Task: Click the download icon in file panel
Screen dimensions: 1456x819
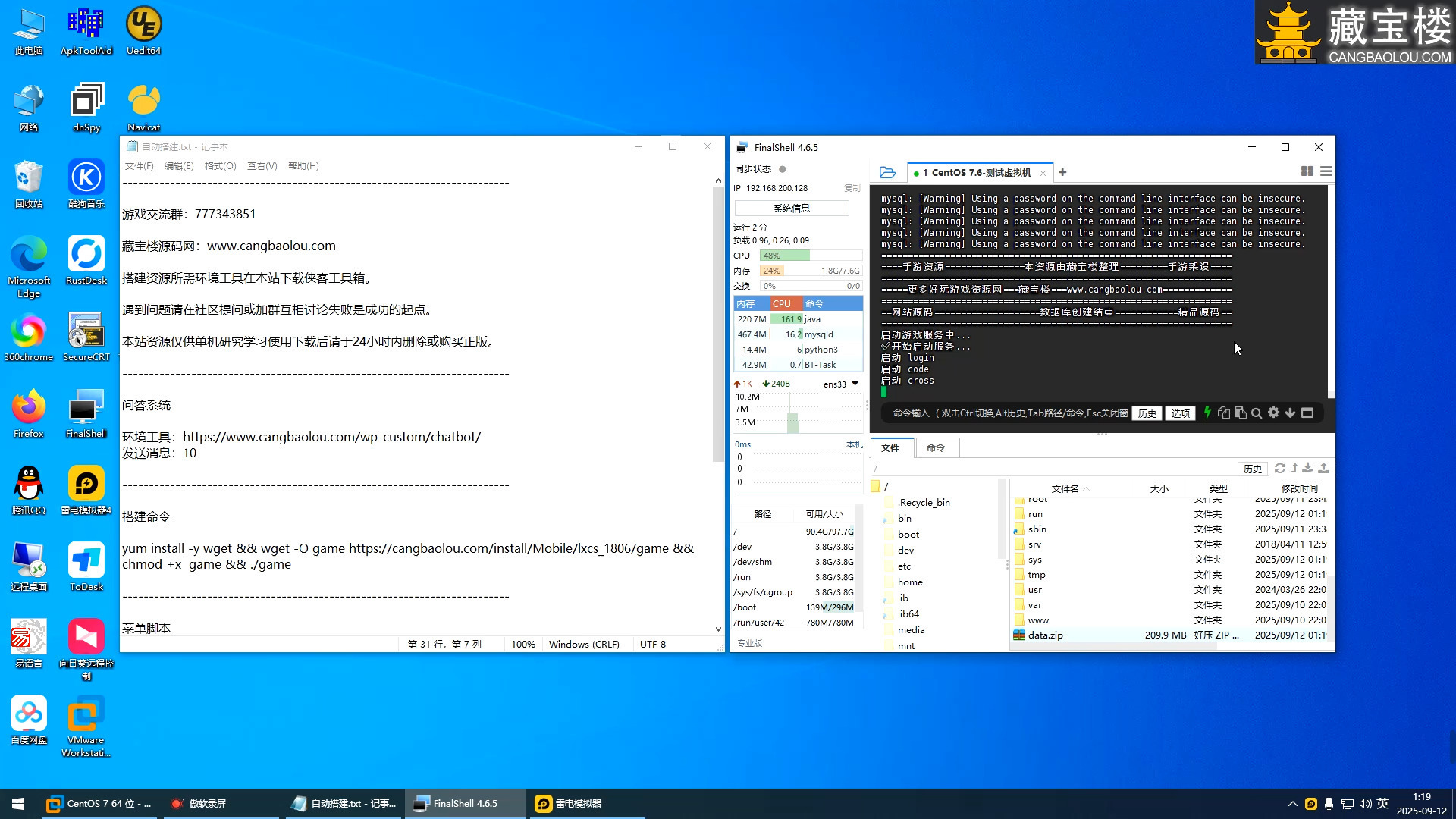Action: click(1308, 468)
